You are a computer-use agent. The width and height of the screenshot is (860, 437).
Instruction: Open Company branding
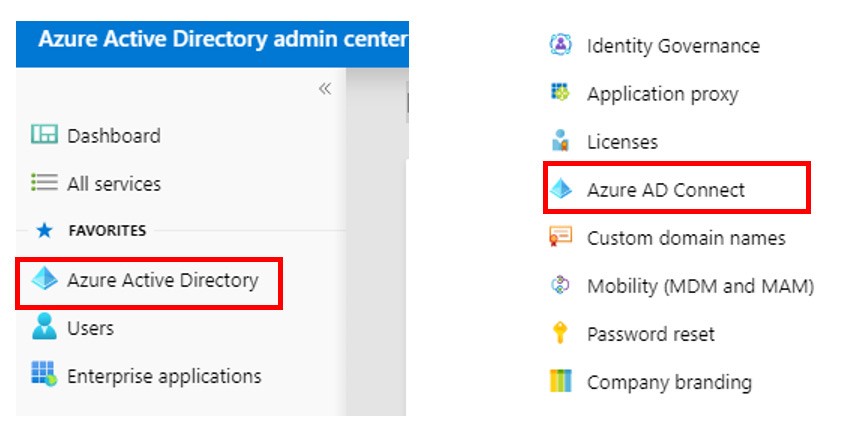click(669, 382)
